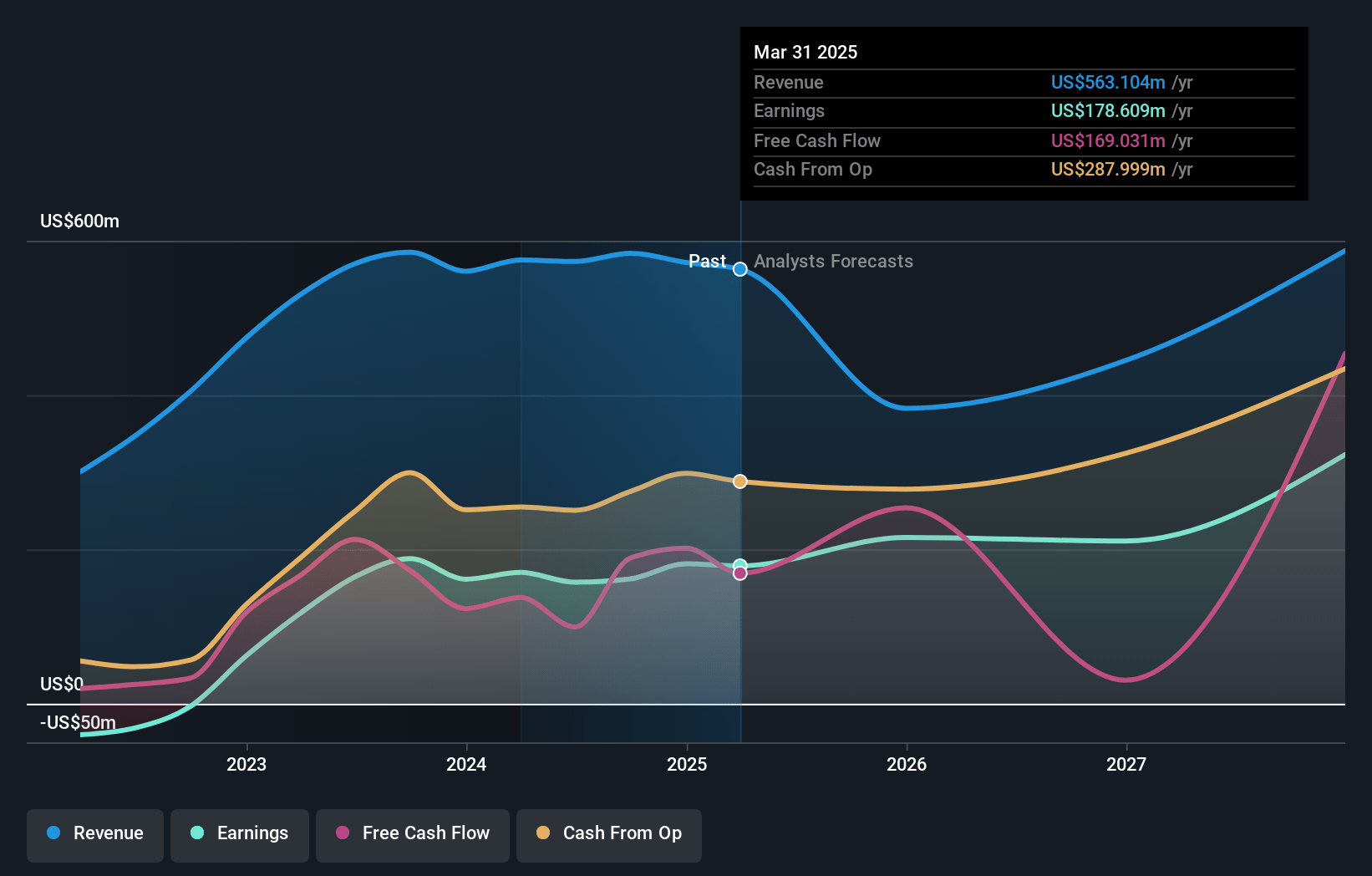
Task: Click the US$0 y-axis label
Action: pyautogui.click(x=62, y=685)
